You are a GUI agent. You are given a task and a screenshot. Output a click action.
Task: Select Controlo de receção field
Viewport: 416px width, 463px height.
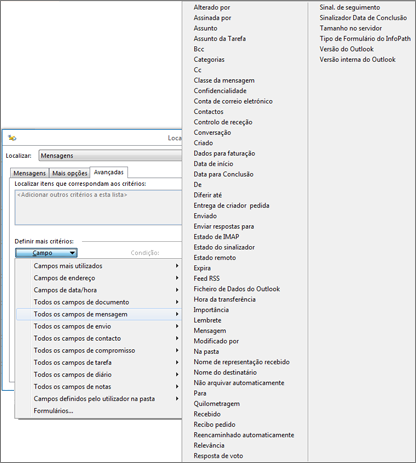223,122
